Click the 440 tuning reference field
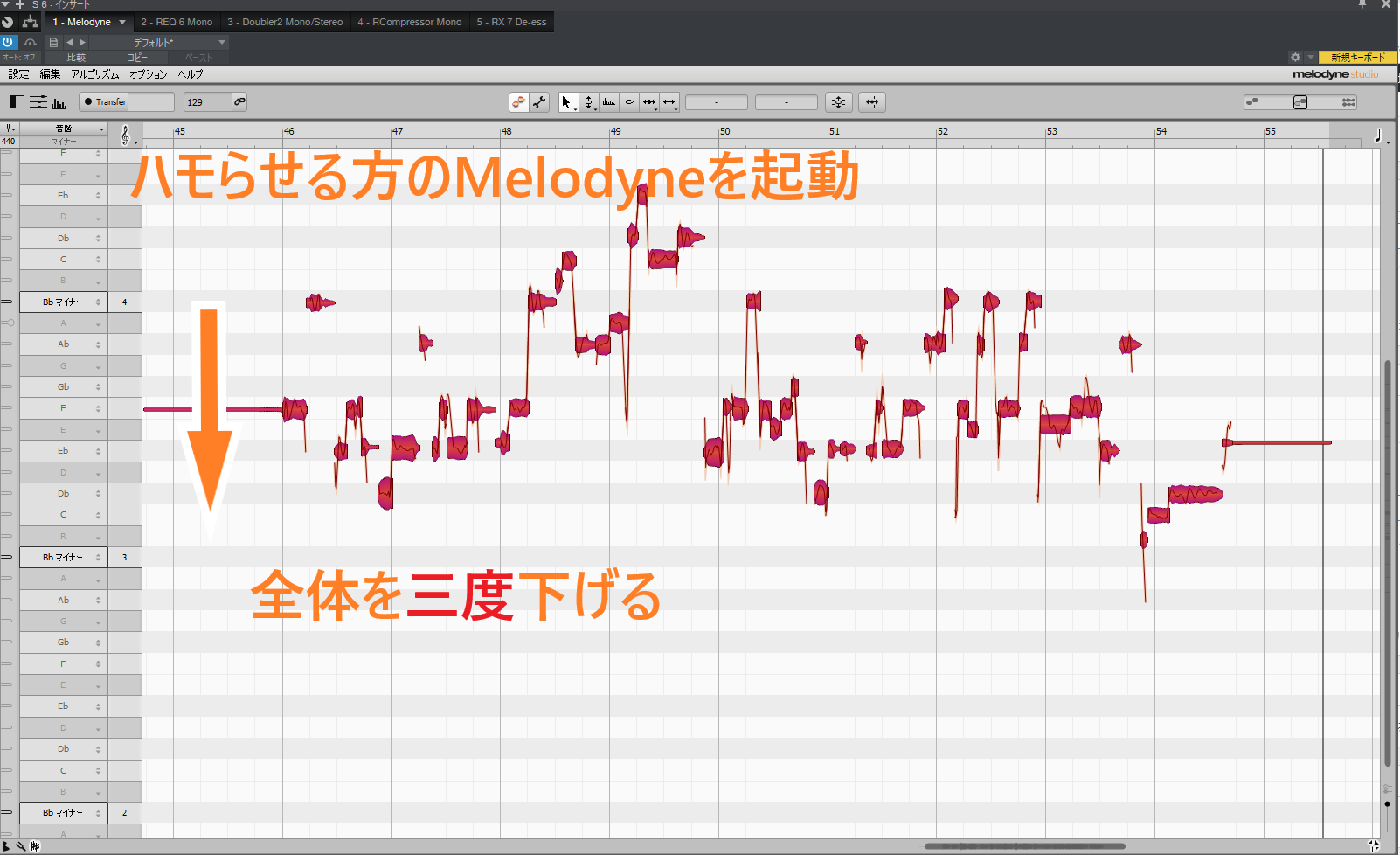Viewport: 1400px width, 855px height. tap(9, 141)
